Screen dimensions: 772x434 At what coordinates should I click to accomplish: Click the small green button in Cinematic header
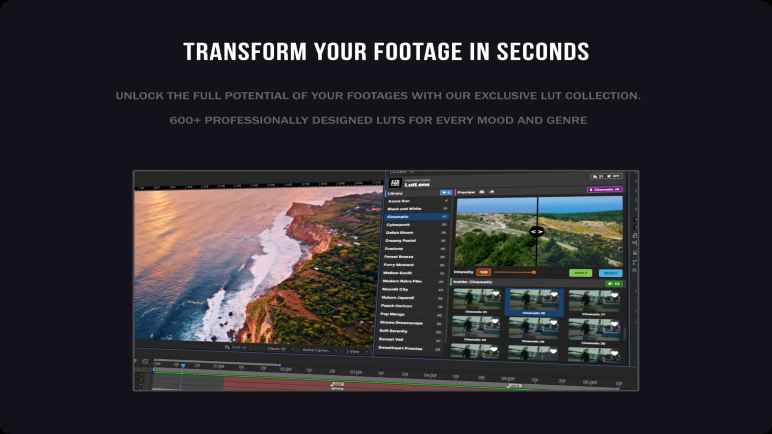613,283
